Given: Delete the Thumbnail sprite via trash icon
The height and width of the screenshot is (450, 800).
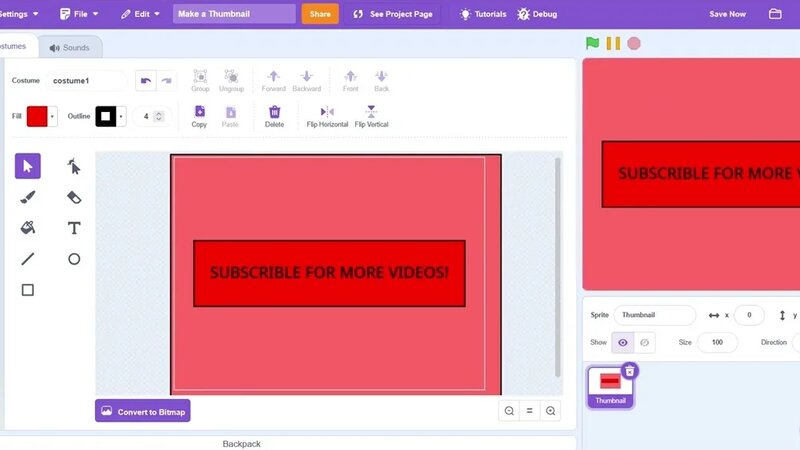Looking at the screenshot, I should point(630,371).
